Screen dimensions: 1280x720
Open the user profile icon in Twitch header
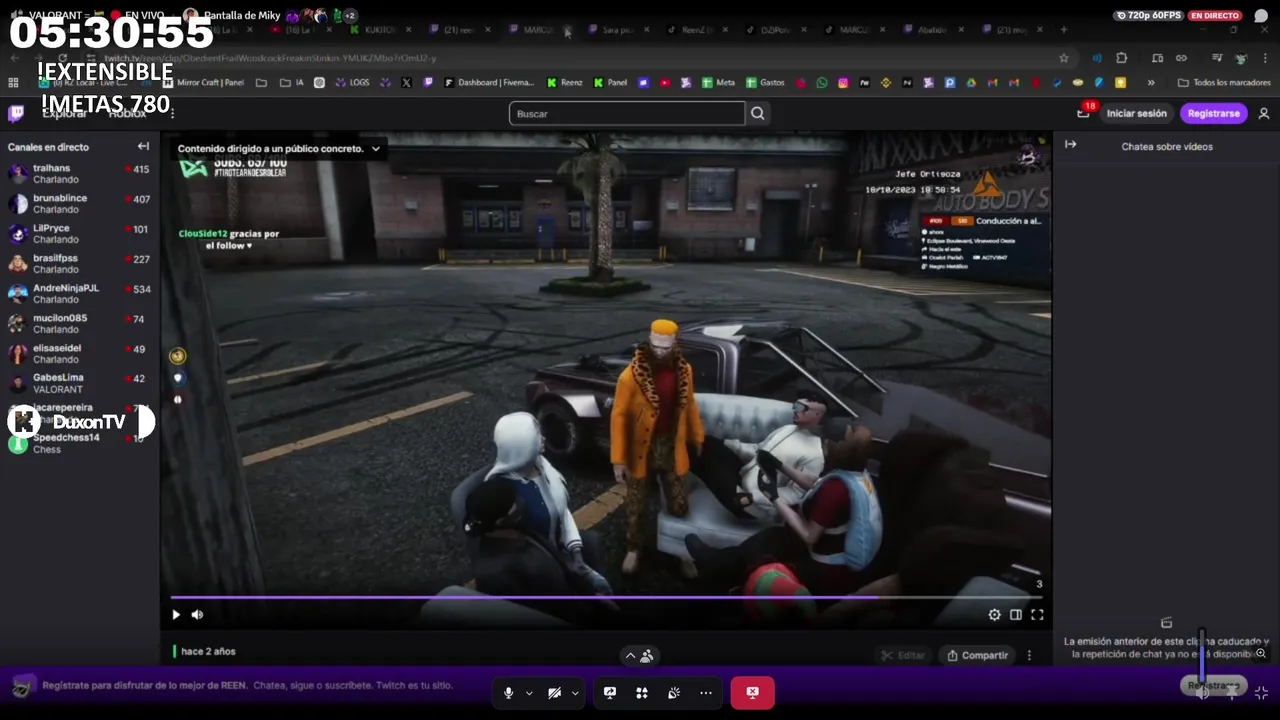1264,113
